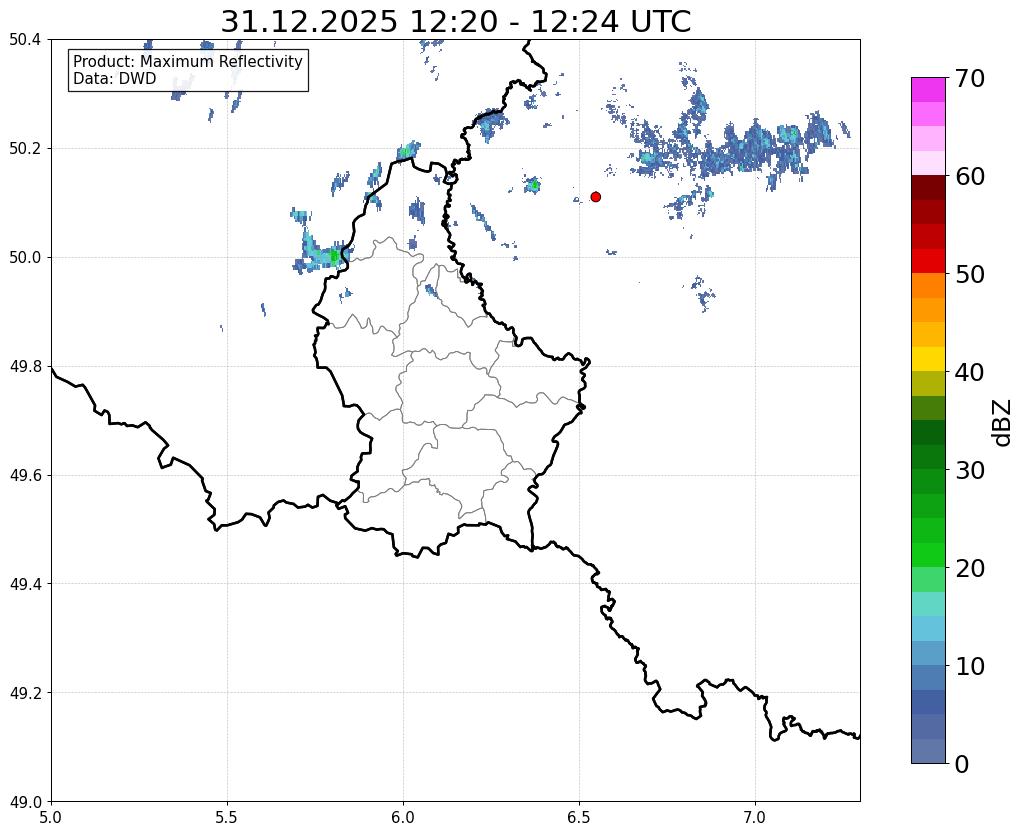Click the latitude label '49.0'
This screenshot has width=1023, height=834.
(x=25, y=801)
